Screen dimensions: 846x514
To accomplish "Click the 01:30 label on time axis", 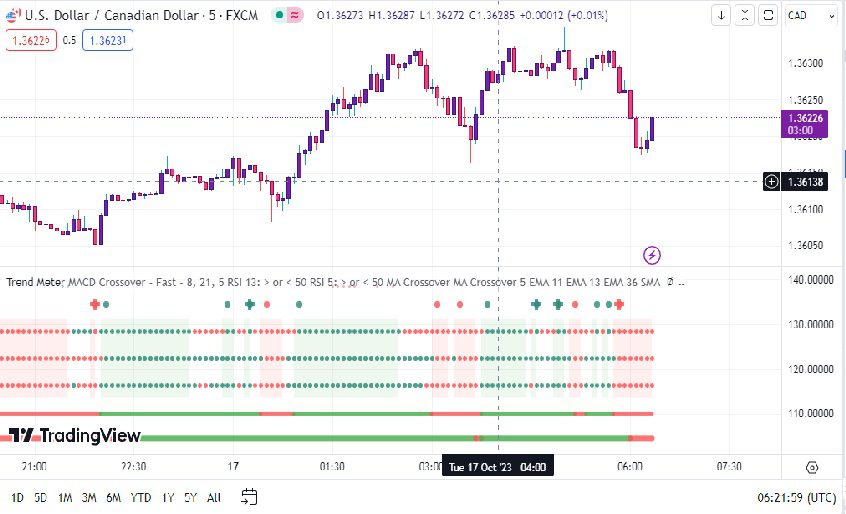I will click(x=332, y=467).
